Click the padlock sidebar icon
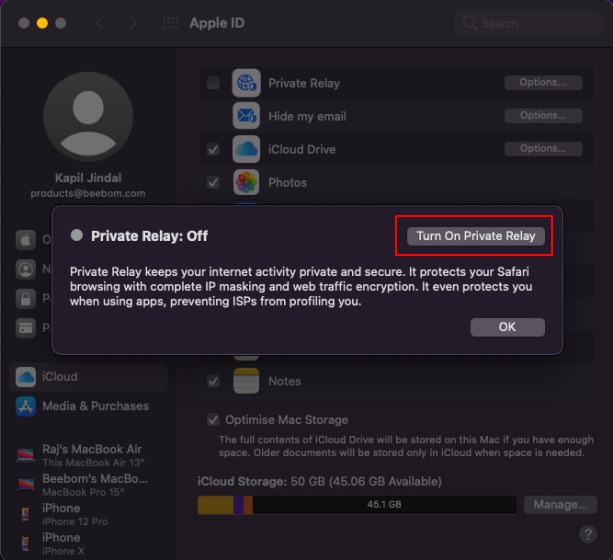 click(x=25, y=299)
